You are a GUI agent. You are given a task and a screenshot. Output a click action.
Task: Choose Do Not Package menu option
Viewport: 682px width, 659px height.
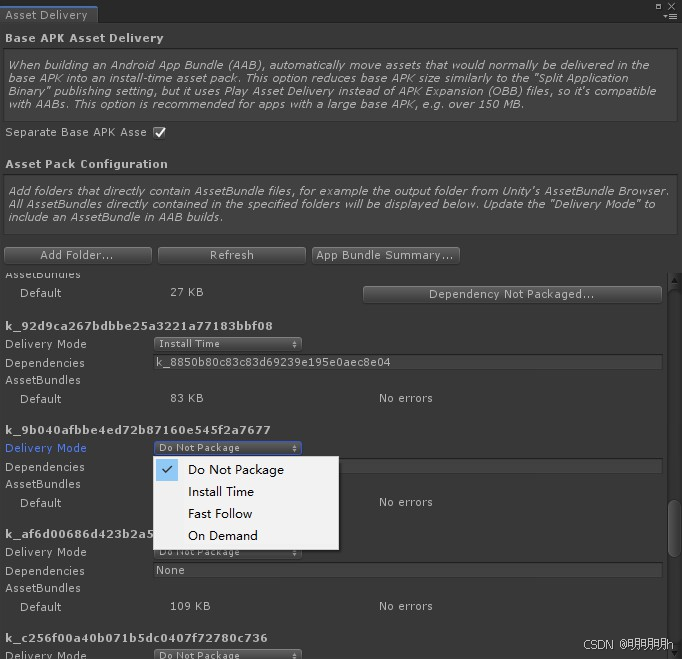coord(246,470)
